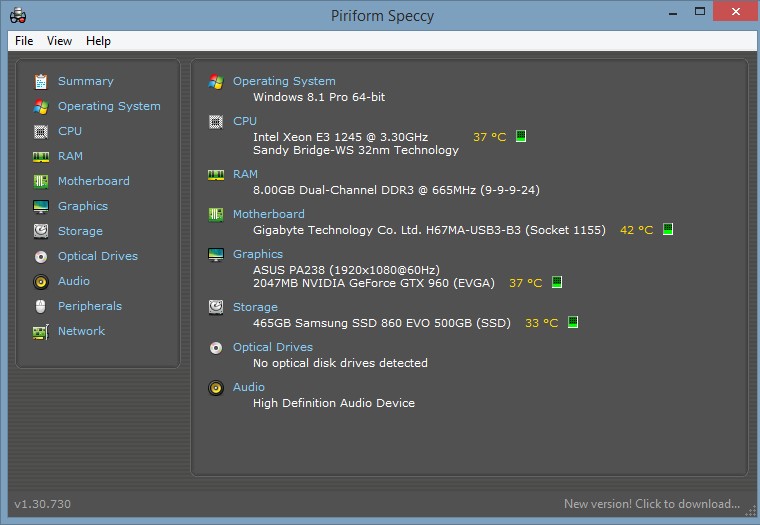
Task: Click the Storage heading link in summary
Action: tap(255, 307)
